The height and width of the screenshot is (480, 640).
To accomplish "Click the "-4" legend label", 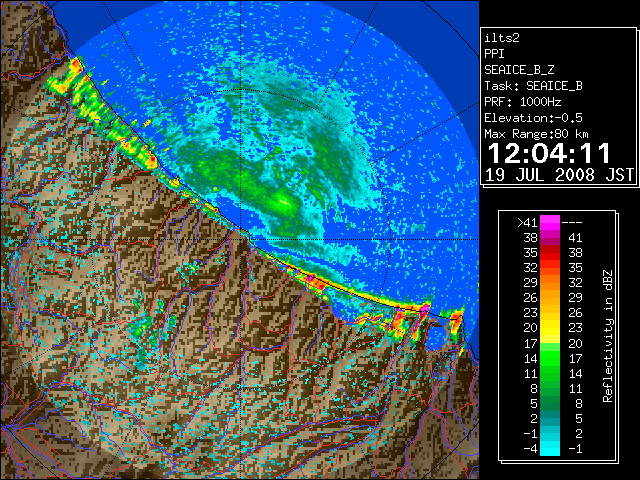I will (x=530, y=448).
